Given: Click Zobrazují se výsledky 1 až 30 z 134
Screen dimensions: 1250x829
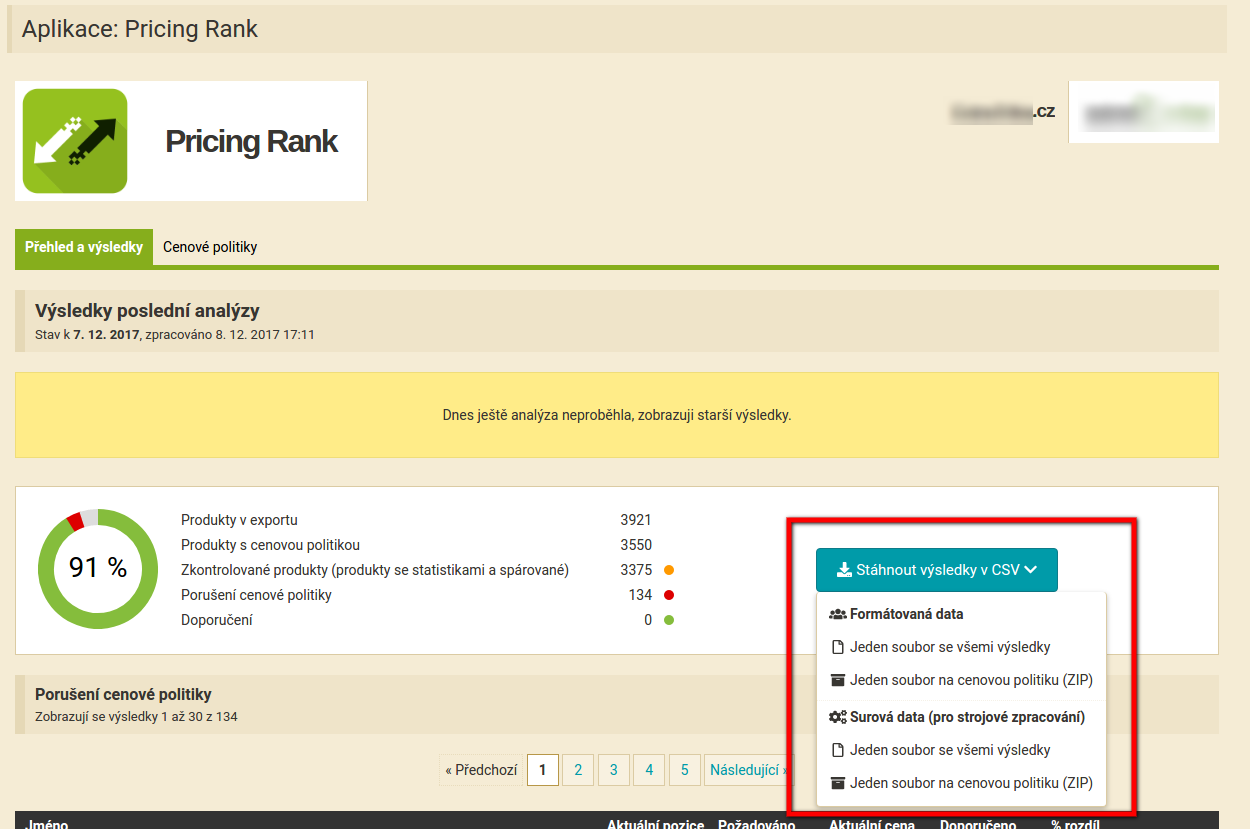Looking at the screenshot, I should [x=136, y=716].
